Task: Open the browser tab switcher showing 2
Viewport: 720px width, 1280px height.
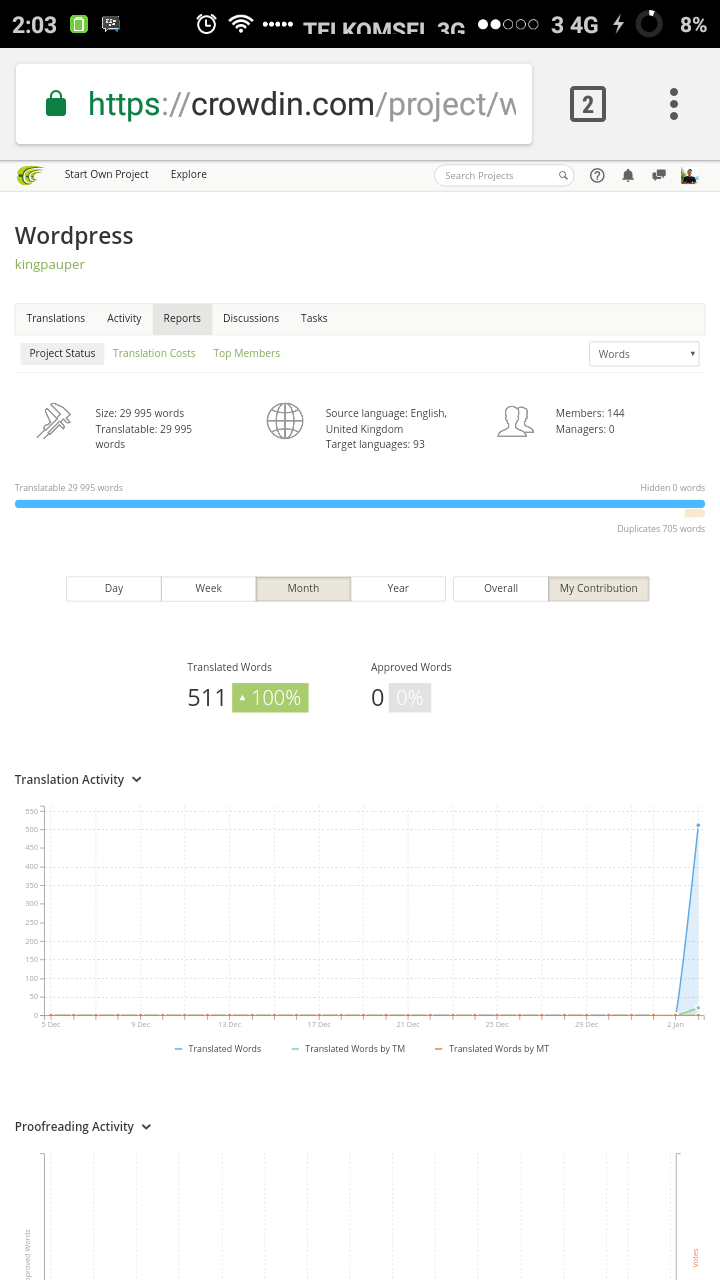Action: (x=588, y=104)
